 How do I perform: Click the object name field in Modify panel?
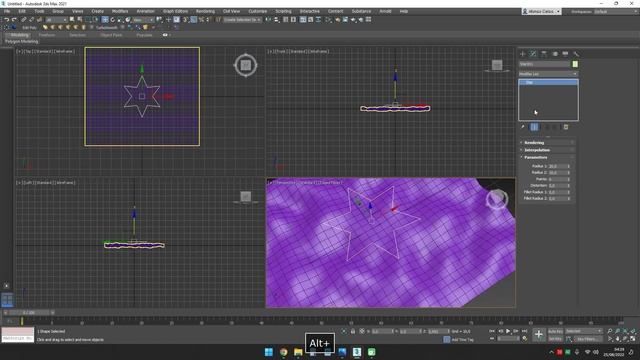(x=545, y=64)
